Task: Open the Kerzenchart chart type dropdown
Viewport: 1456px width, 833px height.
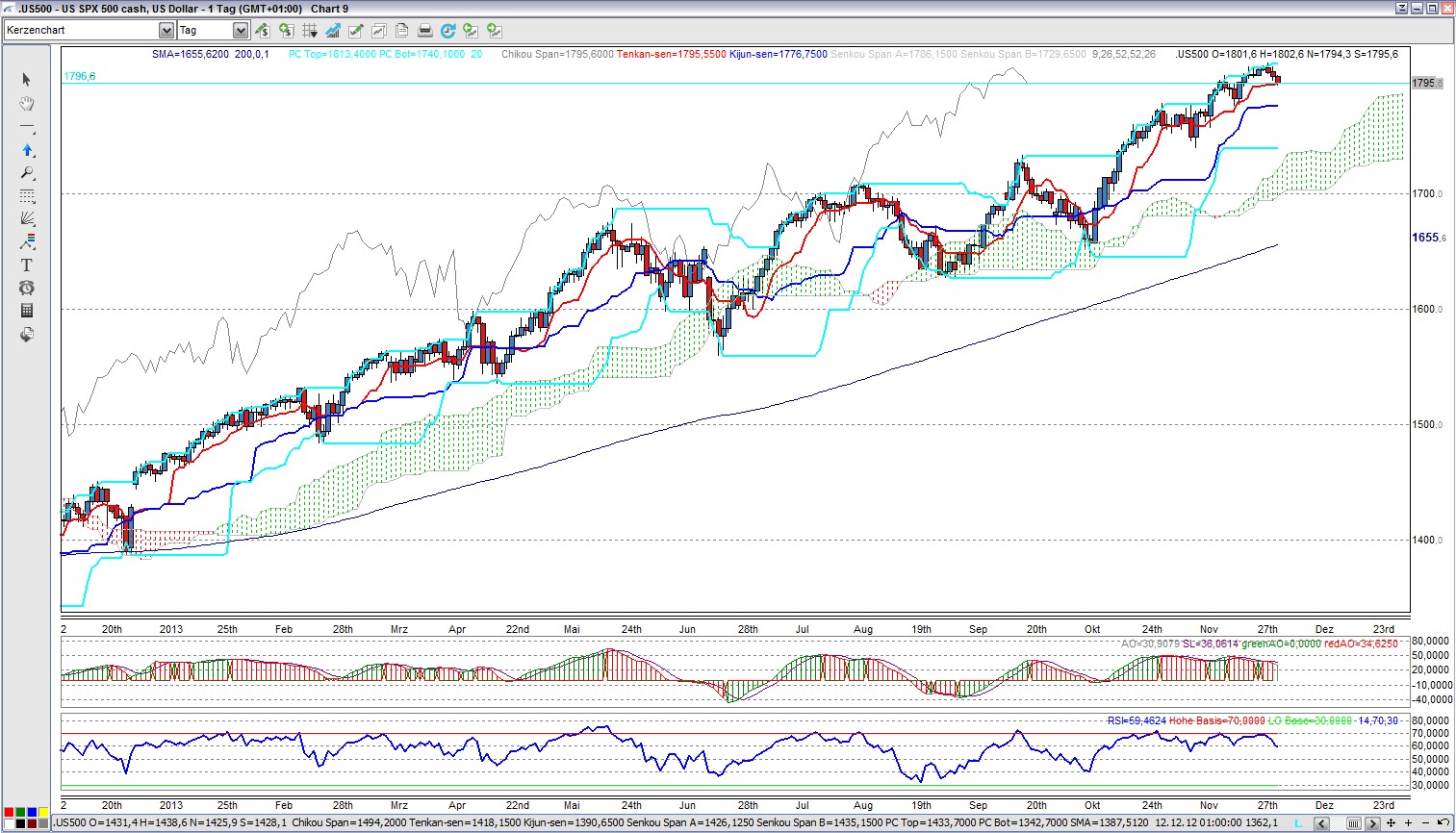Action: point(166,31)
